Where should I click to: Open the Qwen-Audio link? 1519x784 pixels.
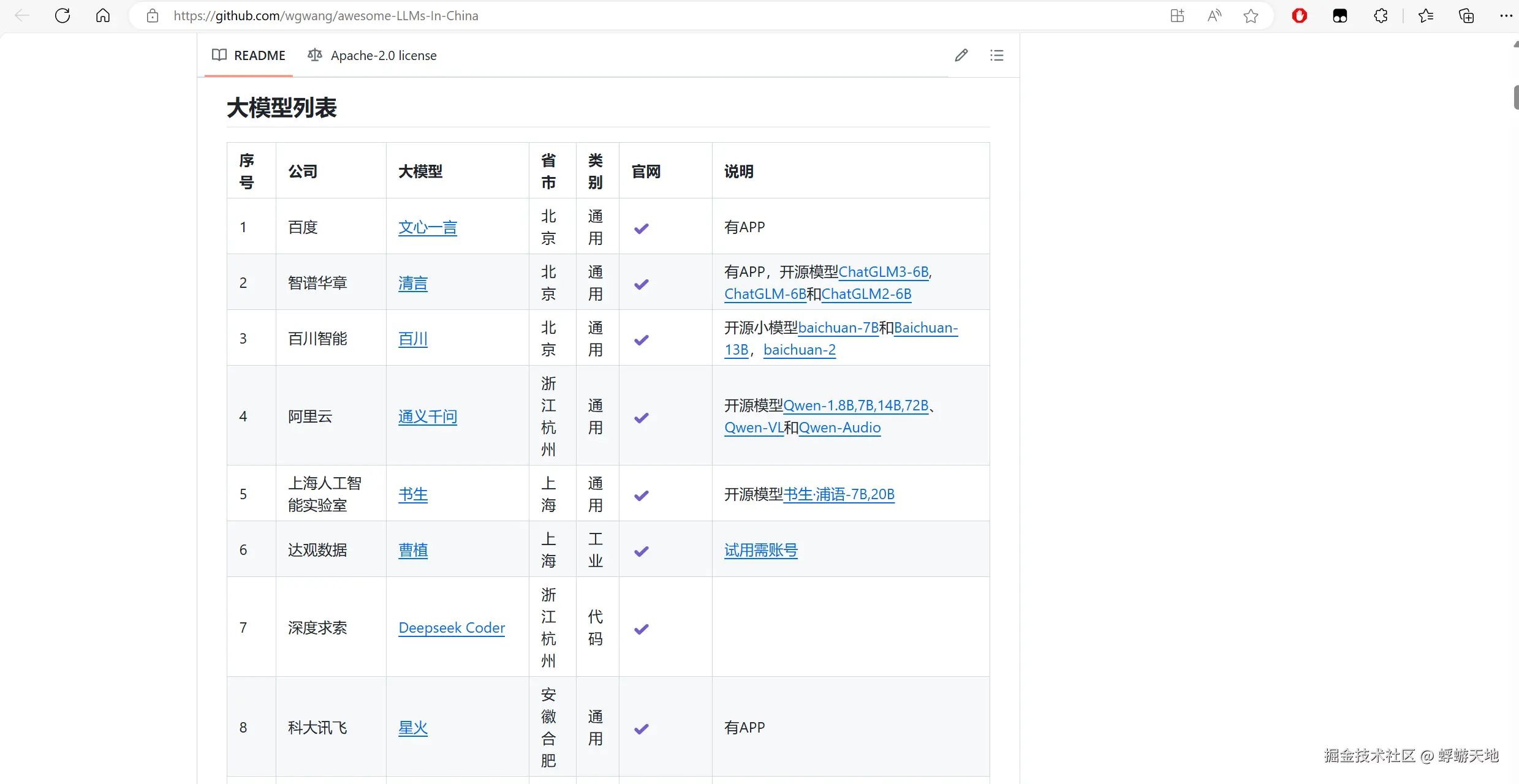click(839, 428)
